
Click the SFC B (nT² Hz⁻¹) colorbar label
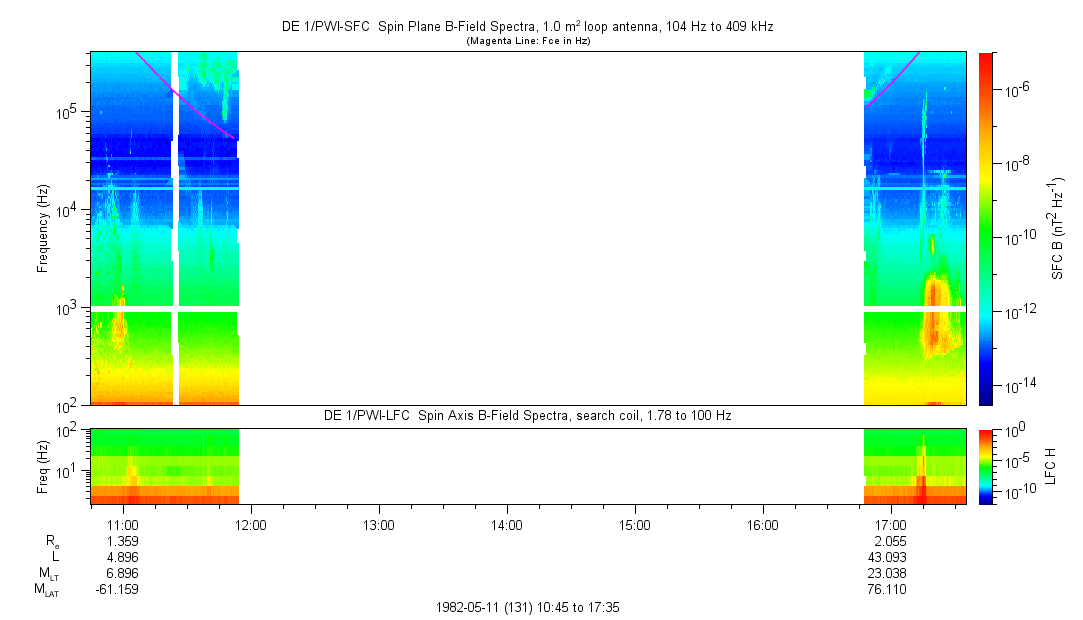click(1056, 228)
